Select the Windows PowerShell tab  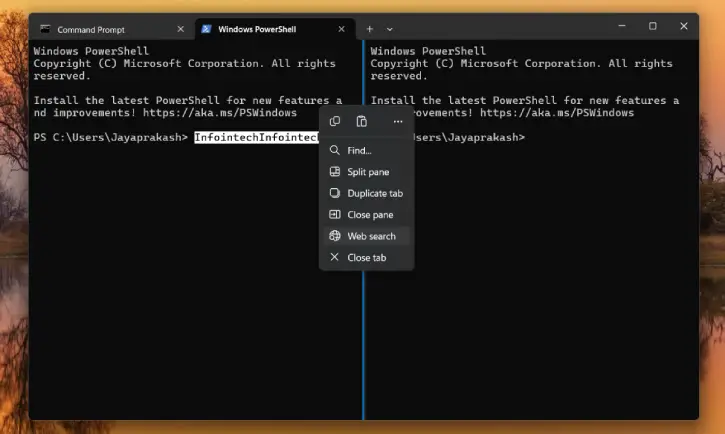pyautogui.click(x=265, y=29)
